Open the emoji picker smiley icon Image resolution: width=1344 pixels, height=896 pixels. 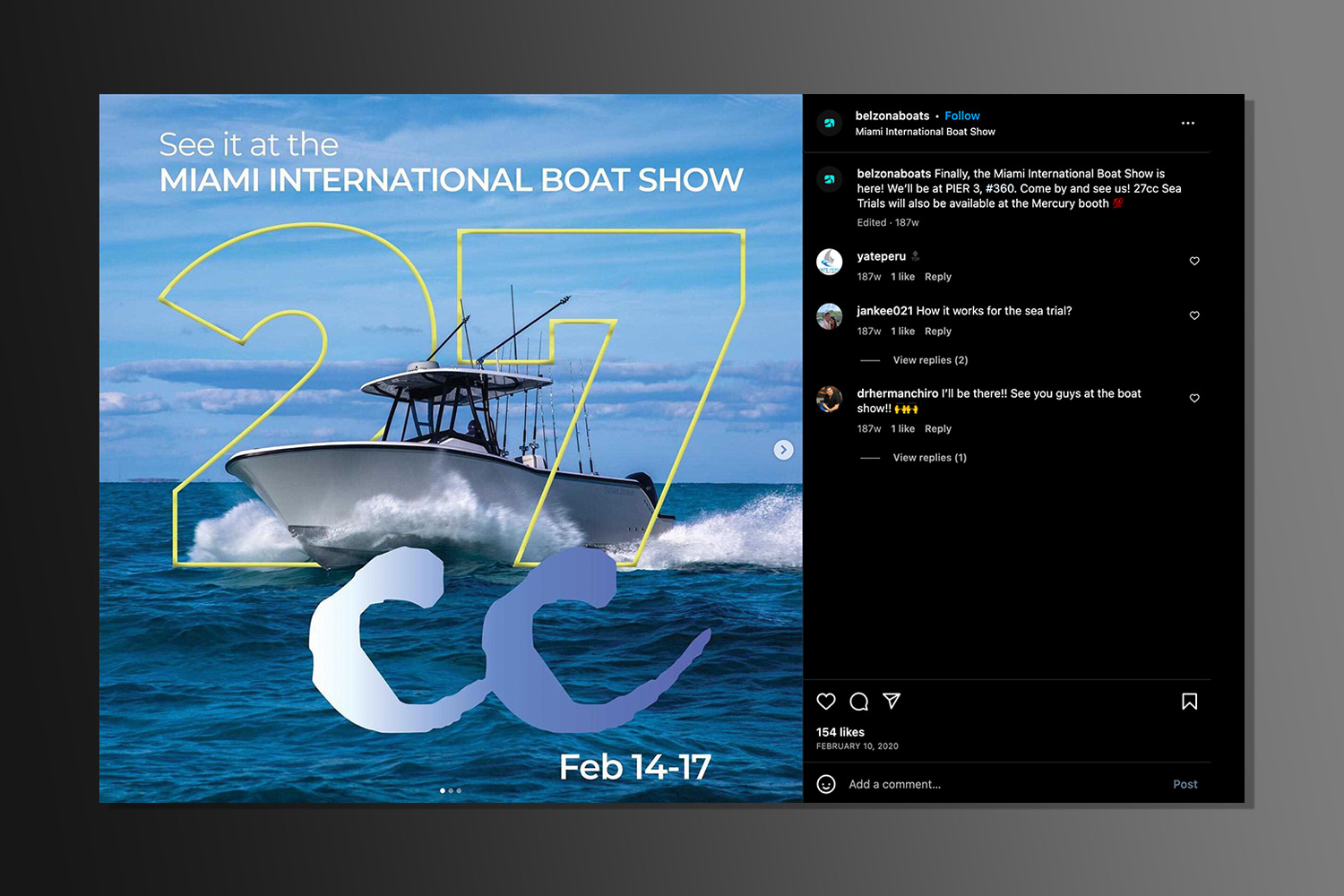(826, 784)
